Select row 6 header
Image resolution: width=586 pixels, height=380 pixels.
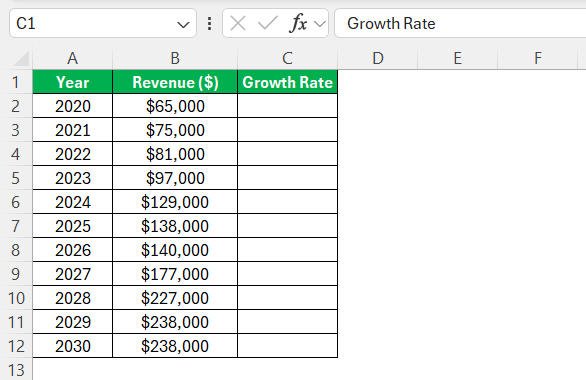[16, 202]
